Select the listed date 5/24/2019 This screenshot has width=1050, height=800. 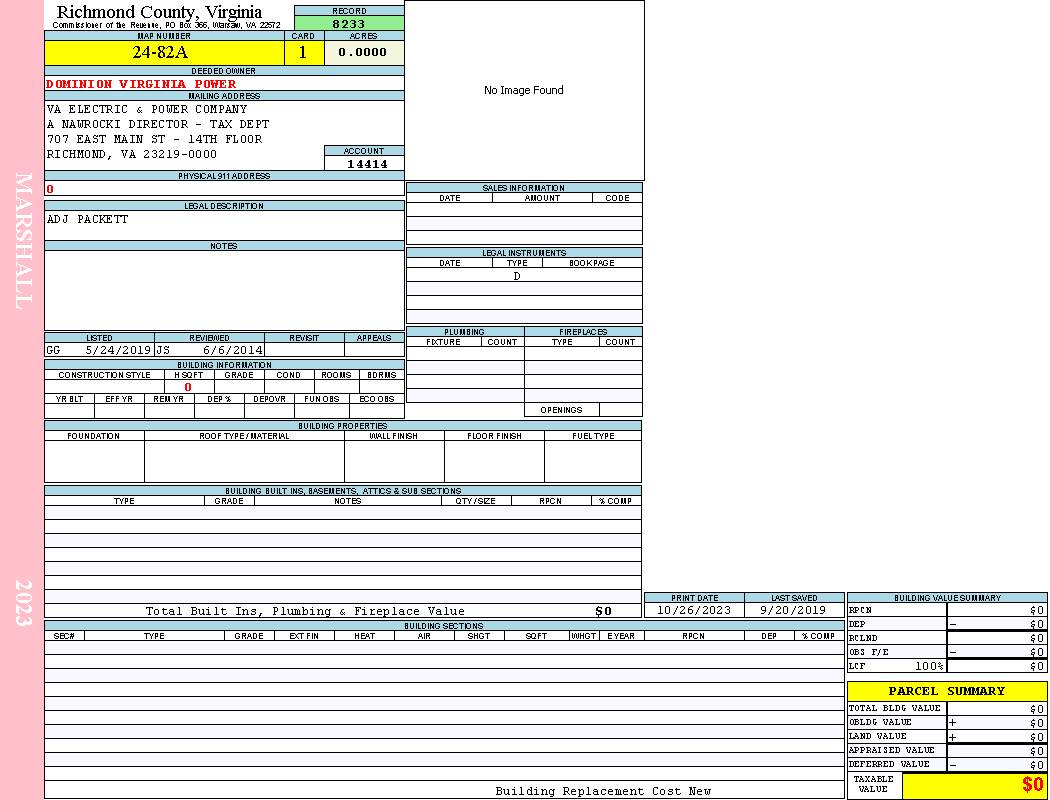pos(118,351)
